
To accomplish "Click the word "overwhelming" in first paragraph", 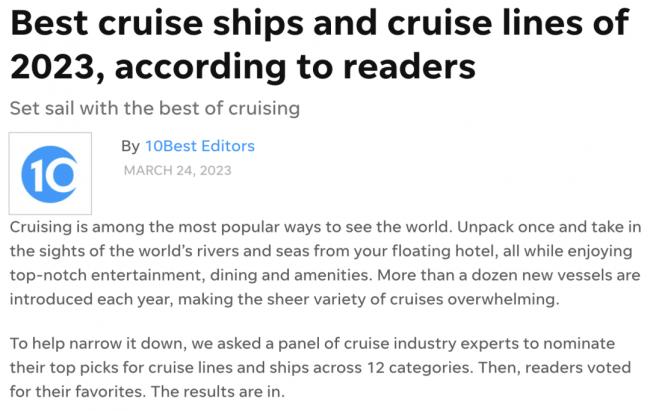I will click(502, 299).
